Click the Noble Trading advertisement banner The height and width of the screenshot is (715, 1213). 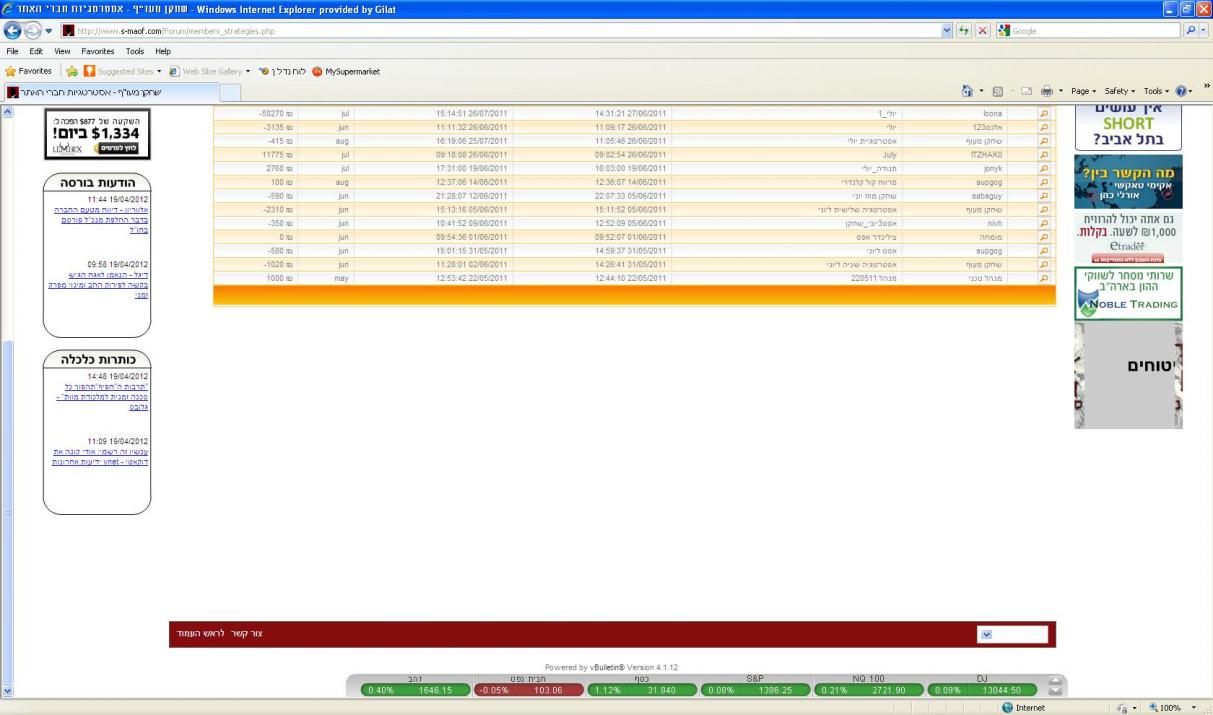click(1128, 294)
